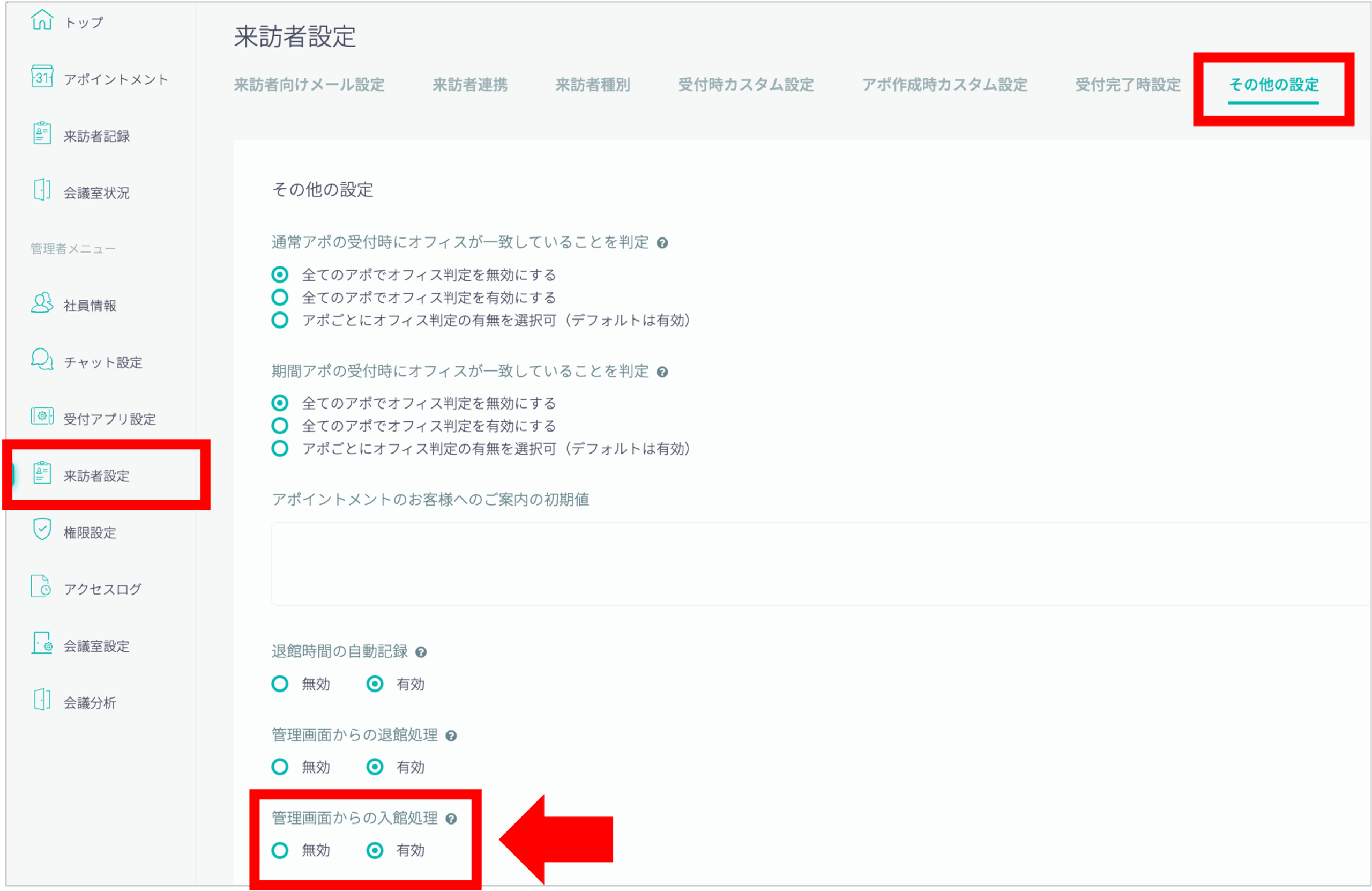Open the 受付完了時設定 tab

pos(1127,85)
